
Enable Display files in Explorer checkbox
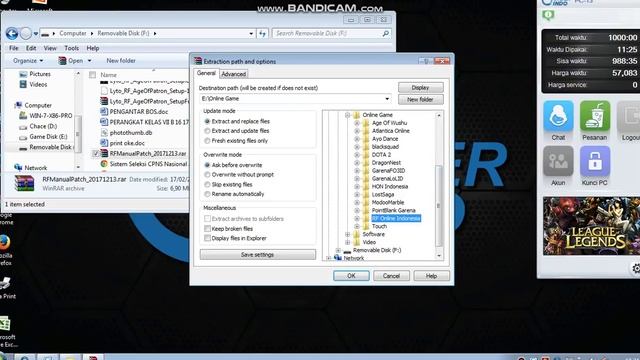[207, 238]
